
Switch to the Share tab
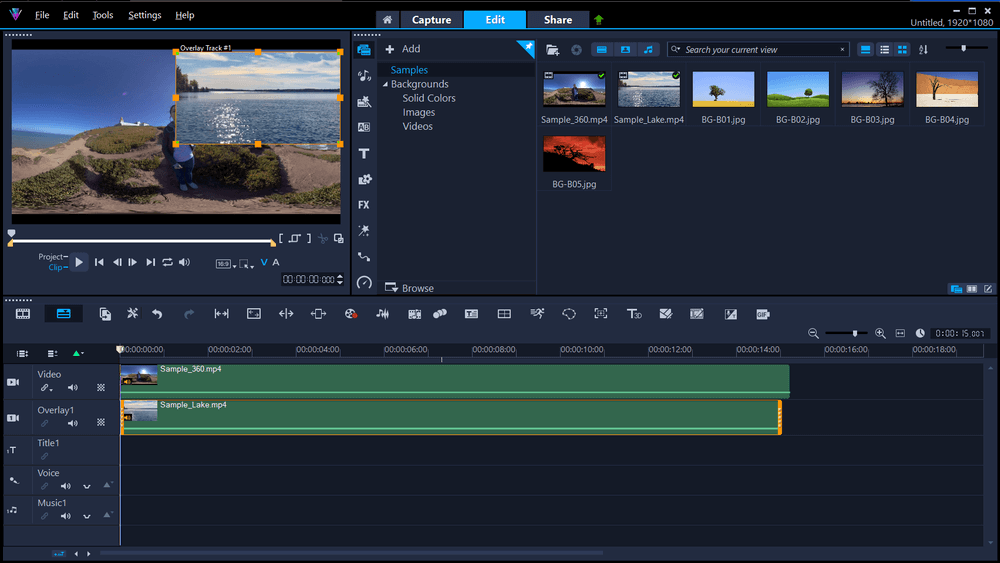(557, 20)
